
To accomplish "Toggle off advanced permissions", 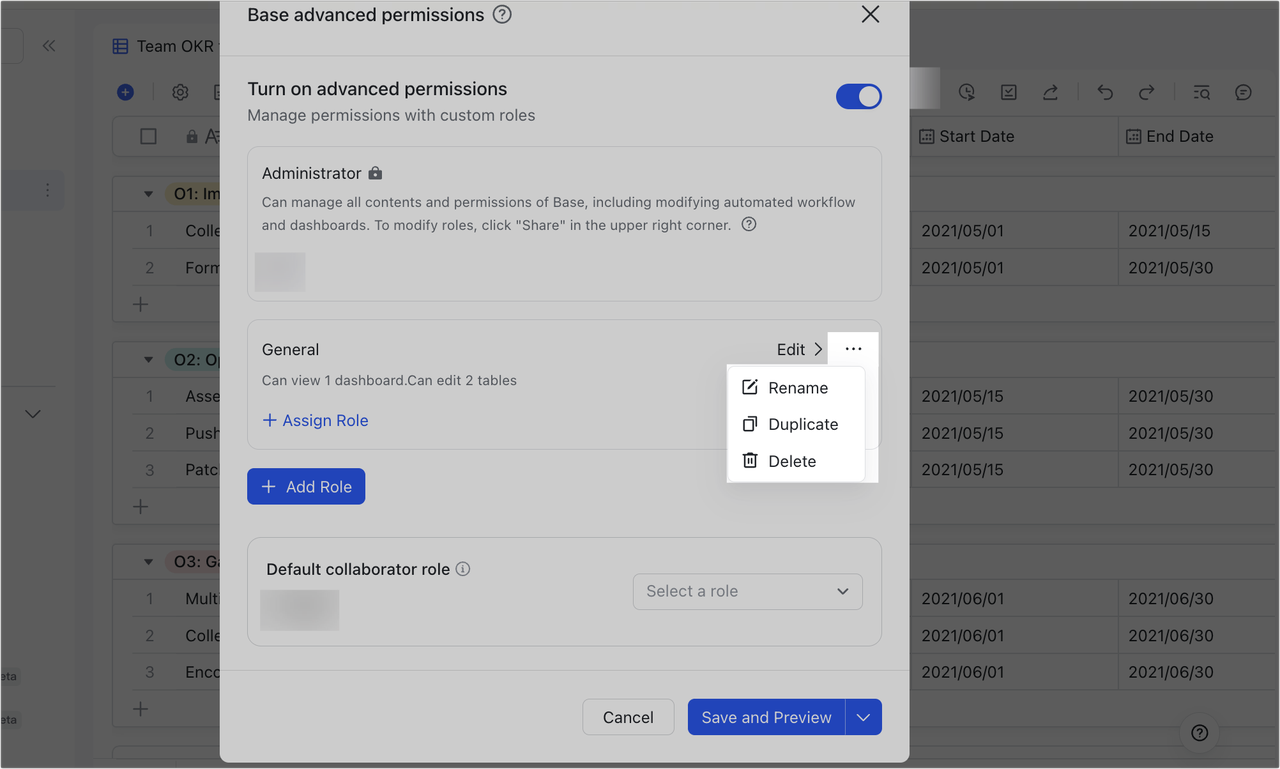I will 858,96.
